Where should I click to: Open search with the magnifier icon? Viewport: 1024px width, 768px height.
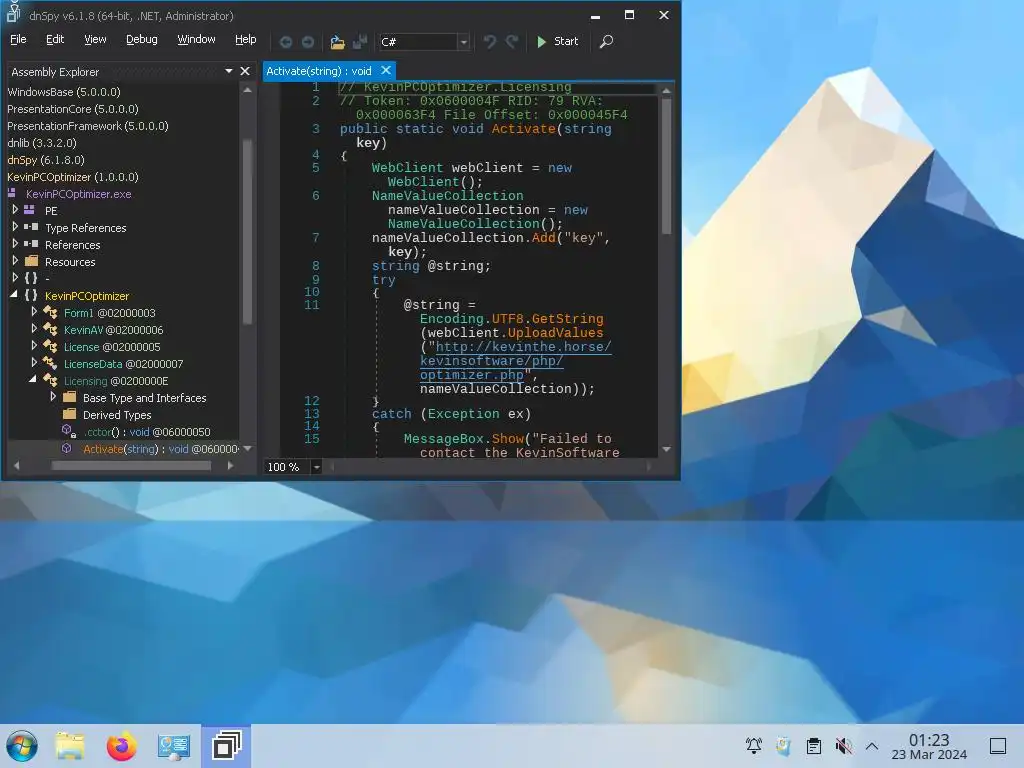[607, 41]
